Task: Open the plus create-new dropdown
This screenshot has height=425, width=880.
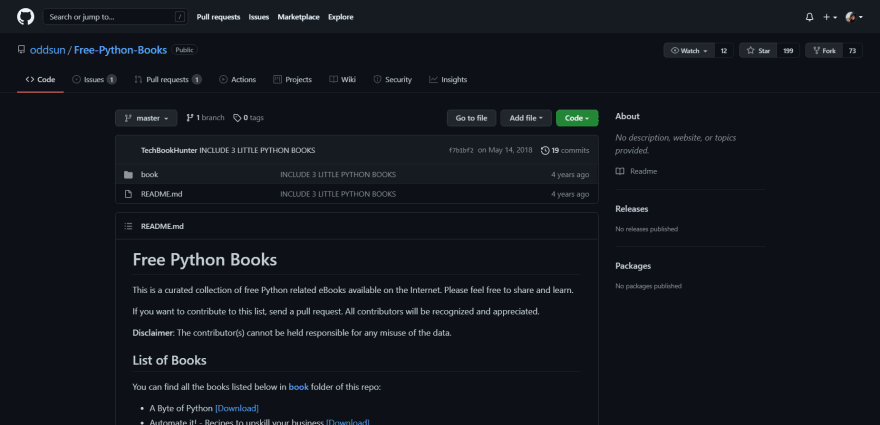Action: [x=830, y=17]
